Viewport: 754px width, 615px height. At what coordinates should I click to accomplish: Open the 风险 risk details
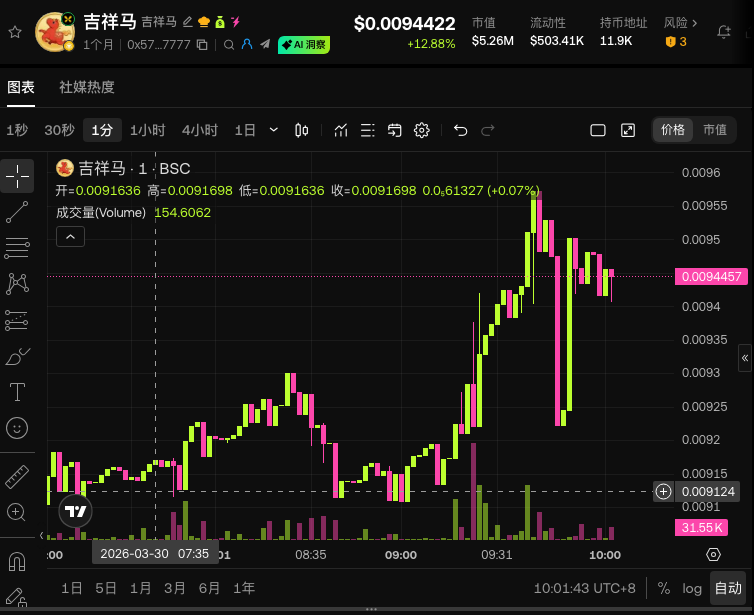click(680, 23)
